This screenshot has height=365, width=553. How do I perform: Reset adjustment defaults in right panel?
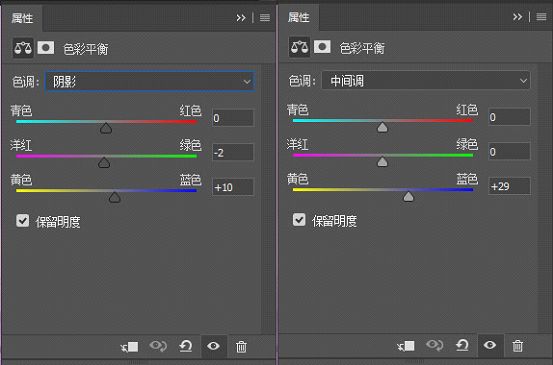click(462, 345)
